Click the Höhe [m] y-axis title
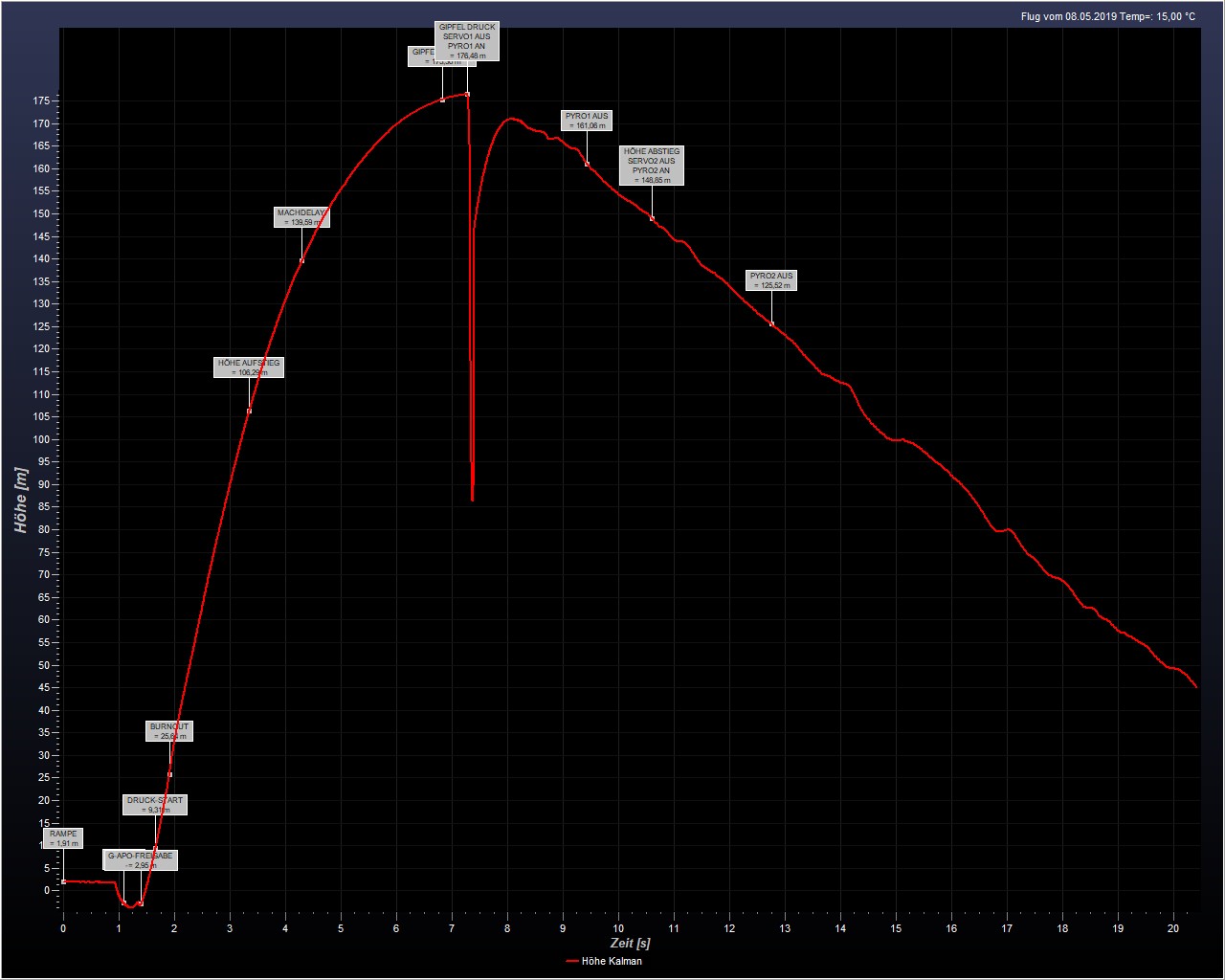The width and height of the screenshot is (1225, 980). (x=21, y=499)
